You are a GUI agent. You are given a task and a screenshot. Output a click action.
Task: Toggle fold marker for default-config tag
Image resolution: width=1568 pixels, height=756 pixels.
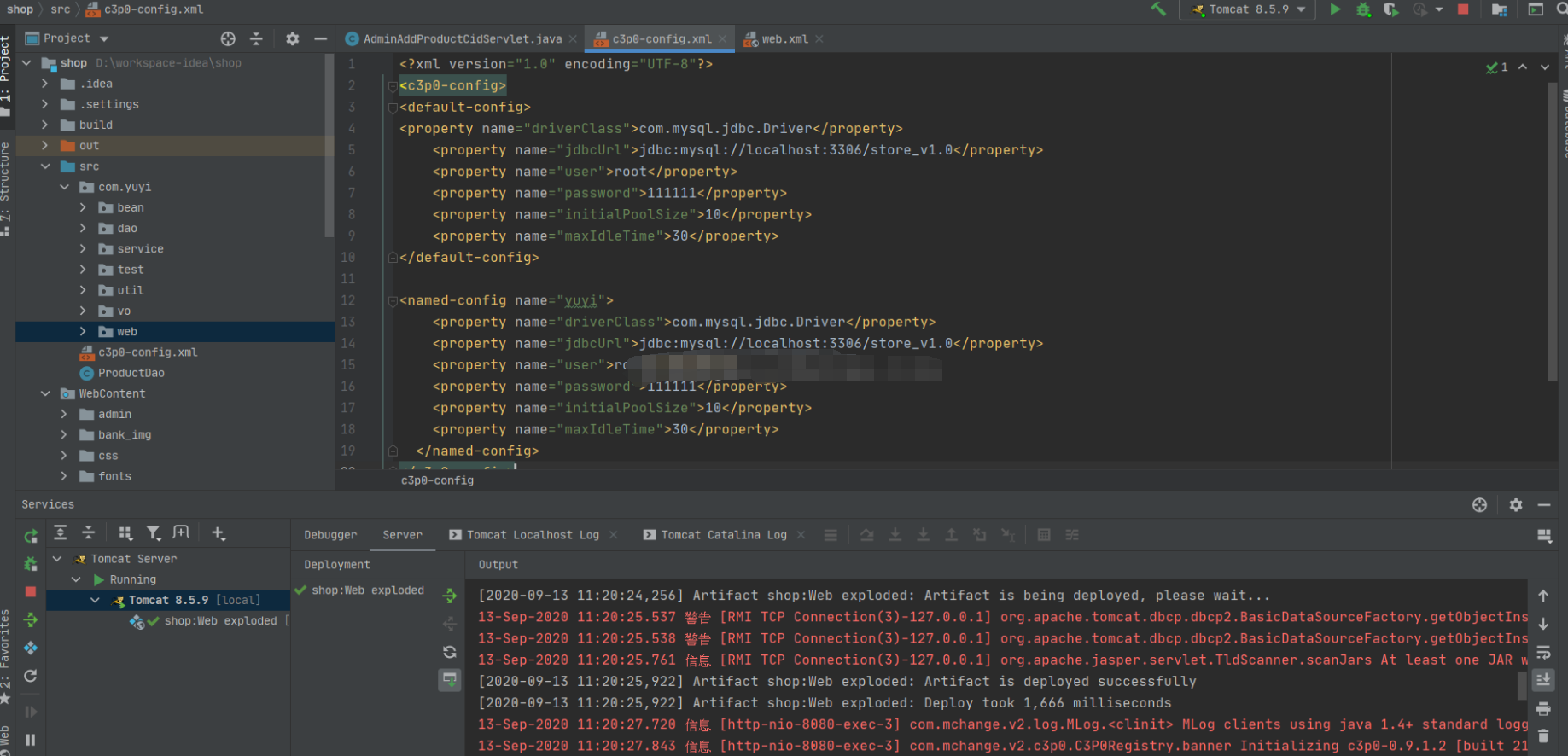click(x=393, y=108)
